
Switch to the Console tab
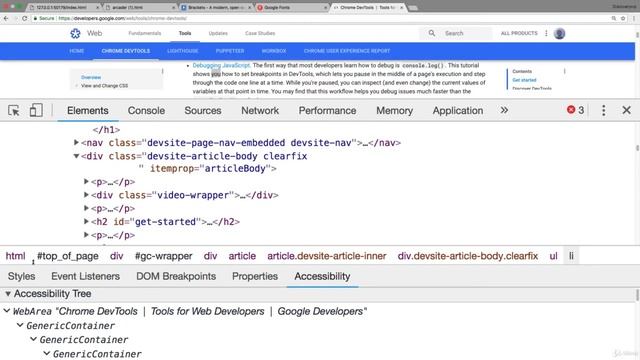point(146,111)
